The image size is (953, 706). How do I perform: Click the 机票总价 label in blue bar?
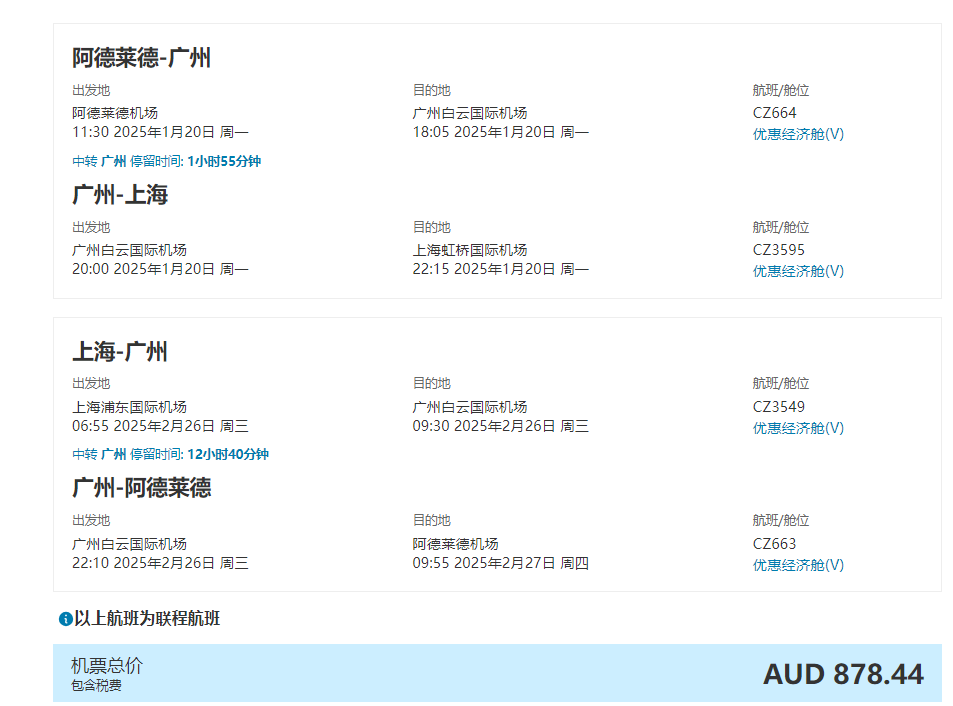[107, 666]
